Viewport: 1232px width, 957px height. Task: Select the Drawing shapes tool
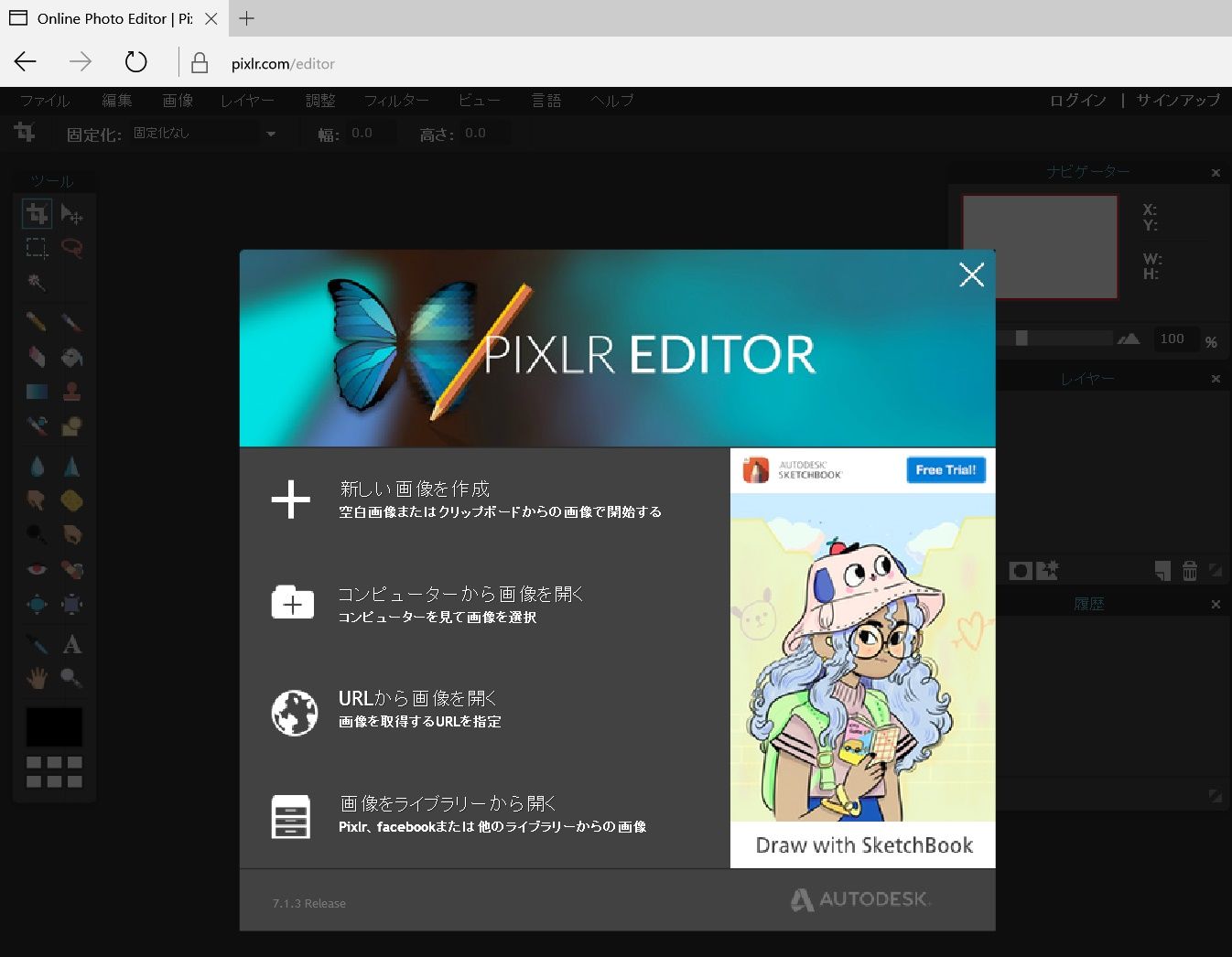71,425
